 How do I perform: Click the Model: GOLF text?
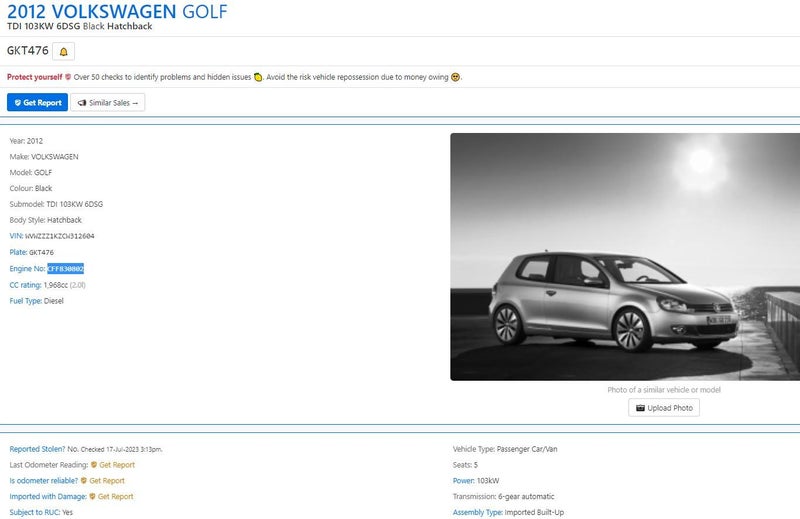click(31, 172)
